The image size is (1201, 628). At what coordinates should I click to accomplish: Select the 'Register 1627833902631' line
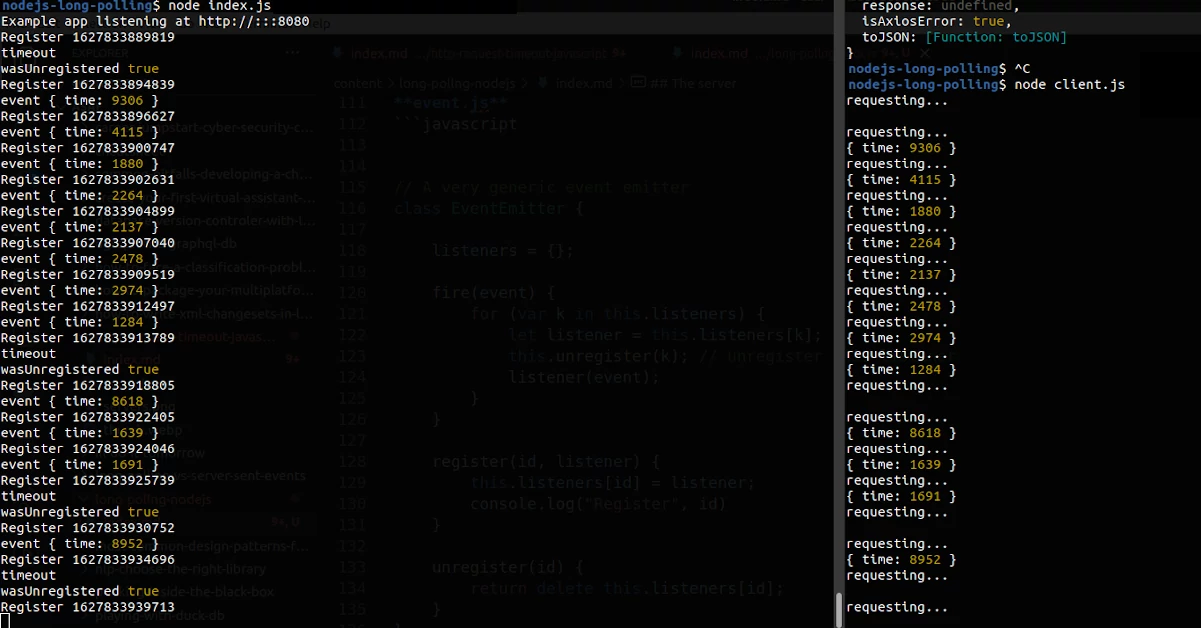point(88,180)
